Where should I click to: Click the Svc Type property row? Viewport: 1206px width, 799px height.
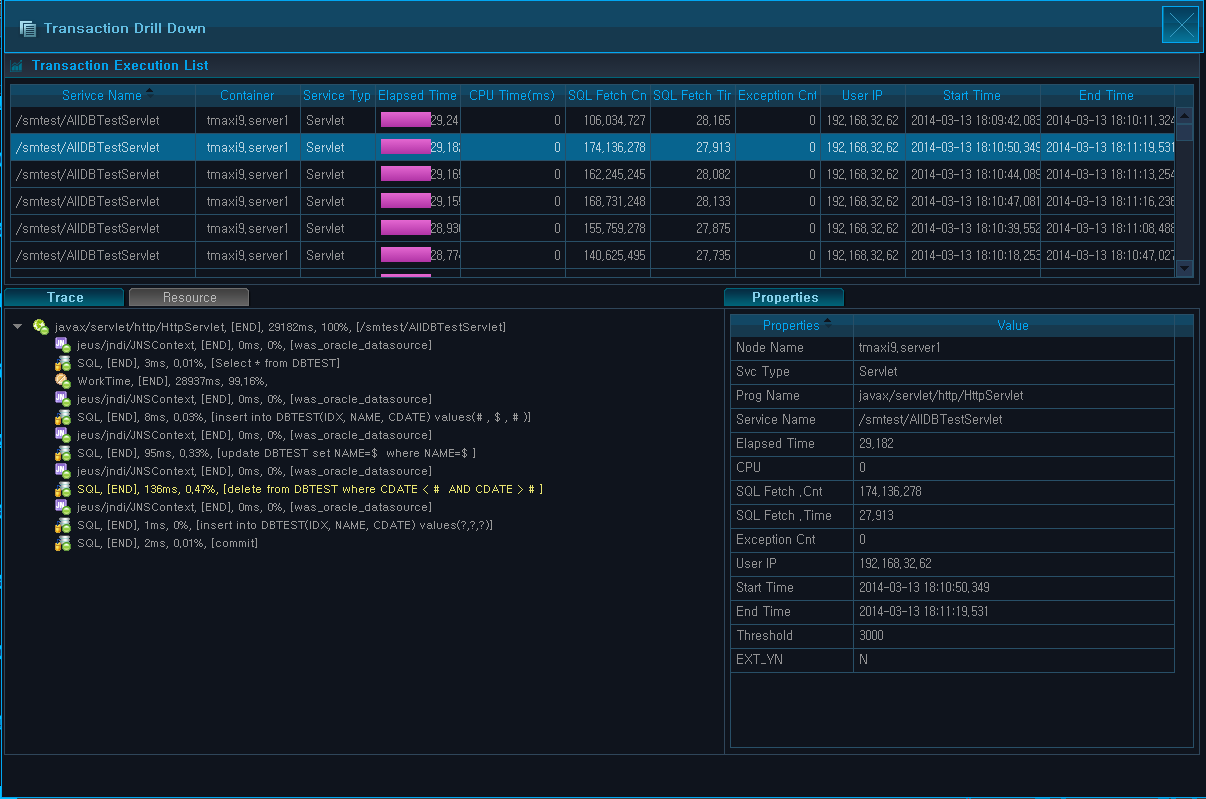coord(952,372)
